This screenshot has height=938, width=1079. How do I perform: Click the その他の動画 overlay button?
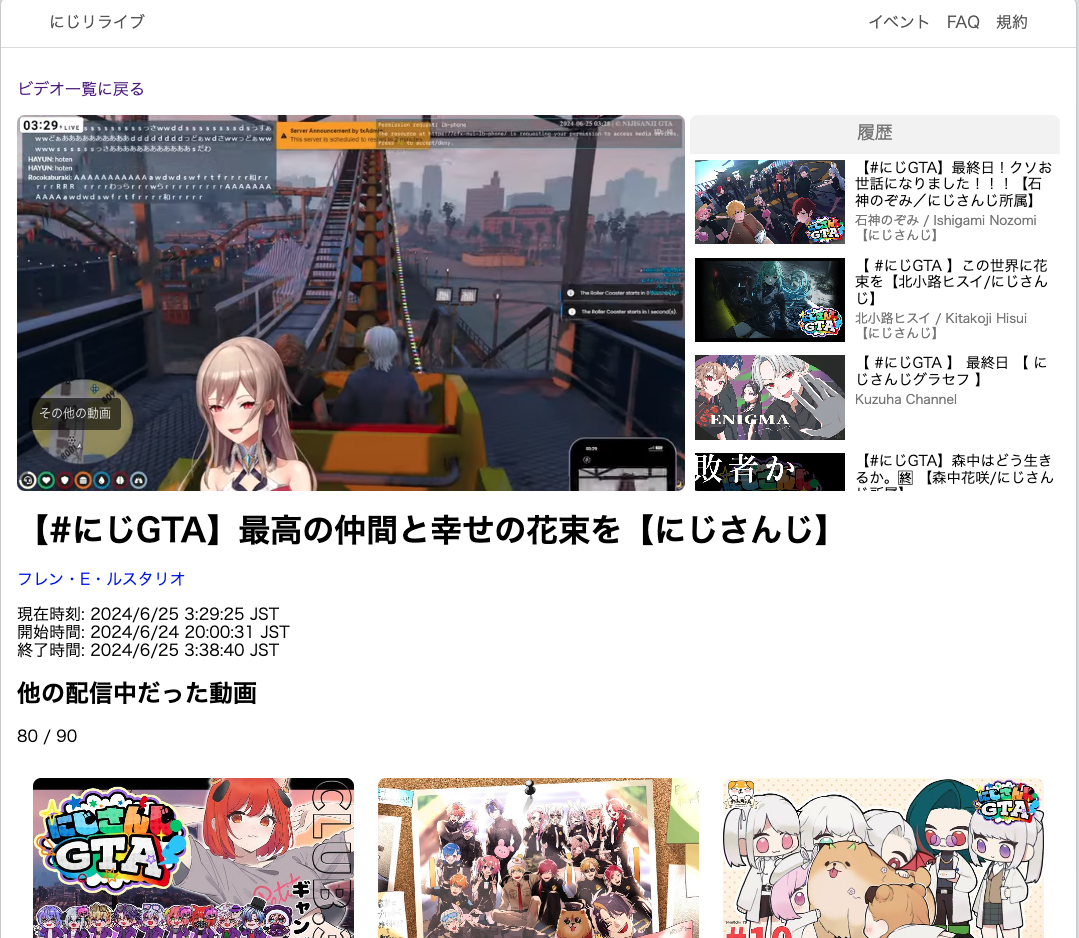pyautogui.click(x=75, y=413)
